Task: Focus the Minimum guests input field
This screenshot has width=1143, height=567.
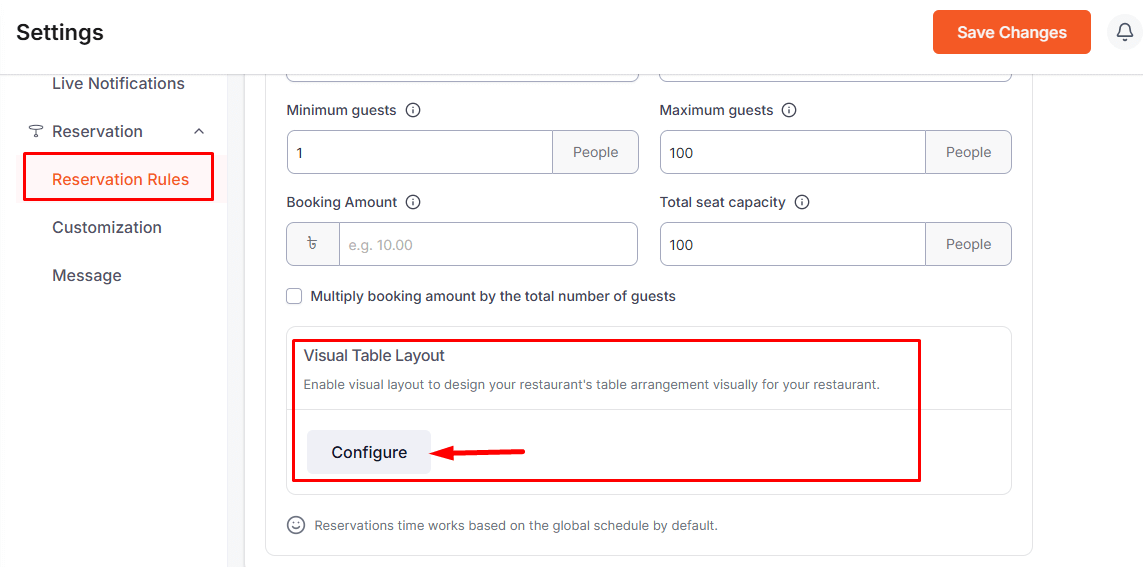Action: pyautogui.click(x=419, y=152)
